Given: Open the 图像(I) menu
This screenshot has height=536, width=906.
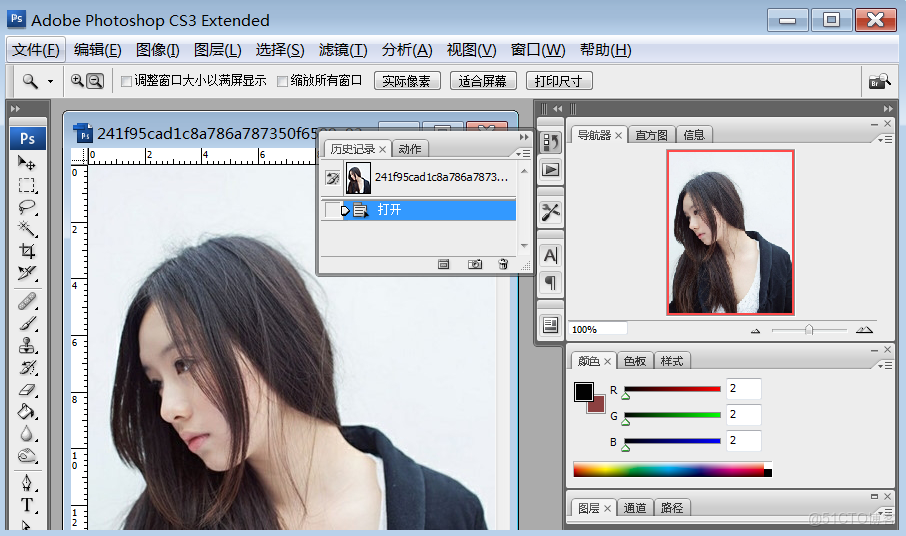Looking at the screenshot, I should [x=158, y=50].
